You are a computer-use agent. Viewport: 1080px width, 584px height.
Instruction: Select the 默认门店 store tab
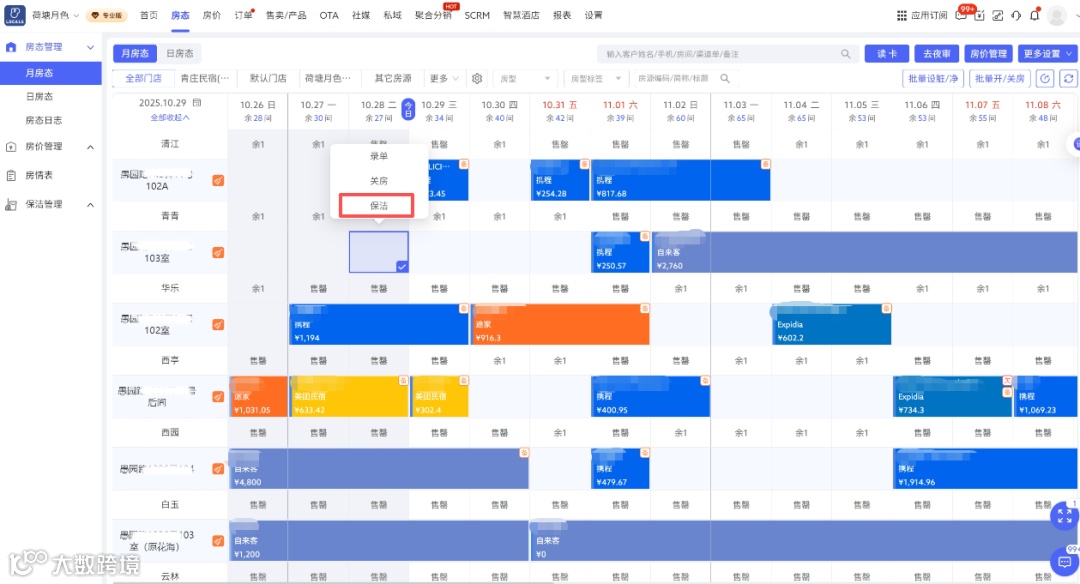pyautogui.click(x=268, y=79)
